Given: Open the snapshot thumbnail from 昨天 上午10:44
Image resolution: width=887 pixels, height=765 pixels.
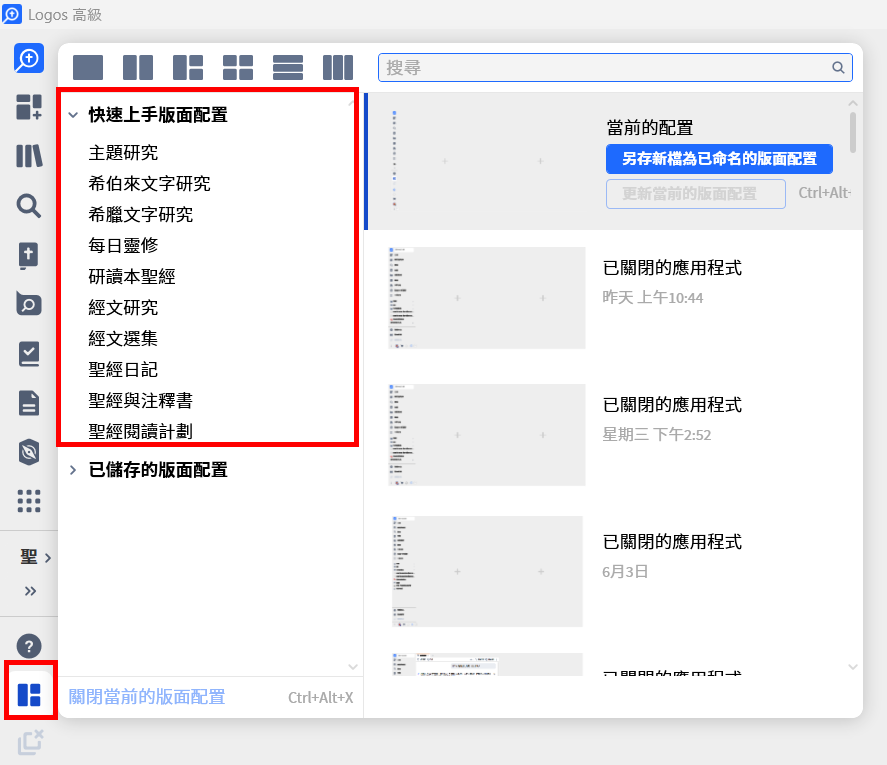Looking at the screenshot, I should (486, 298).
